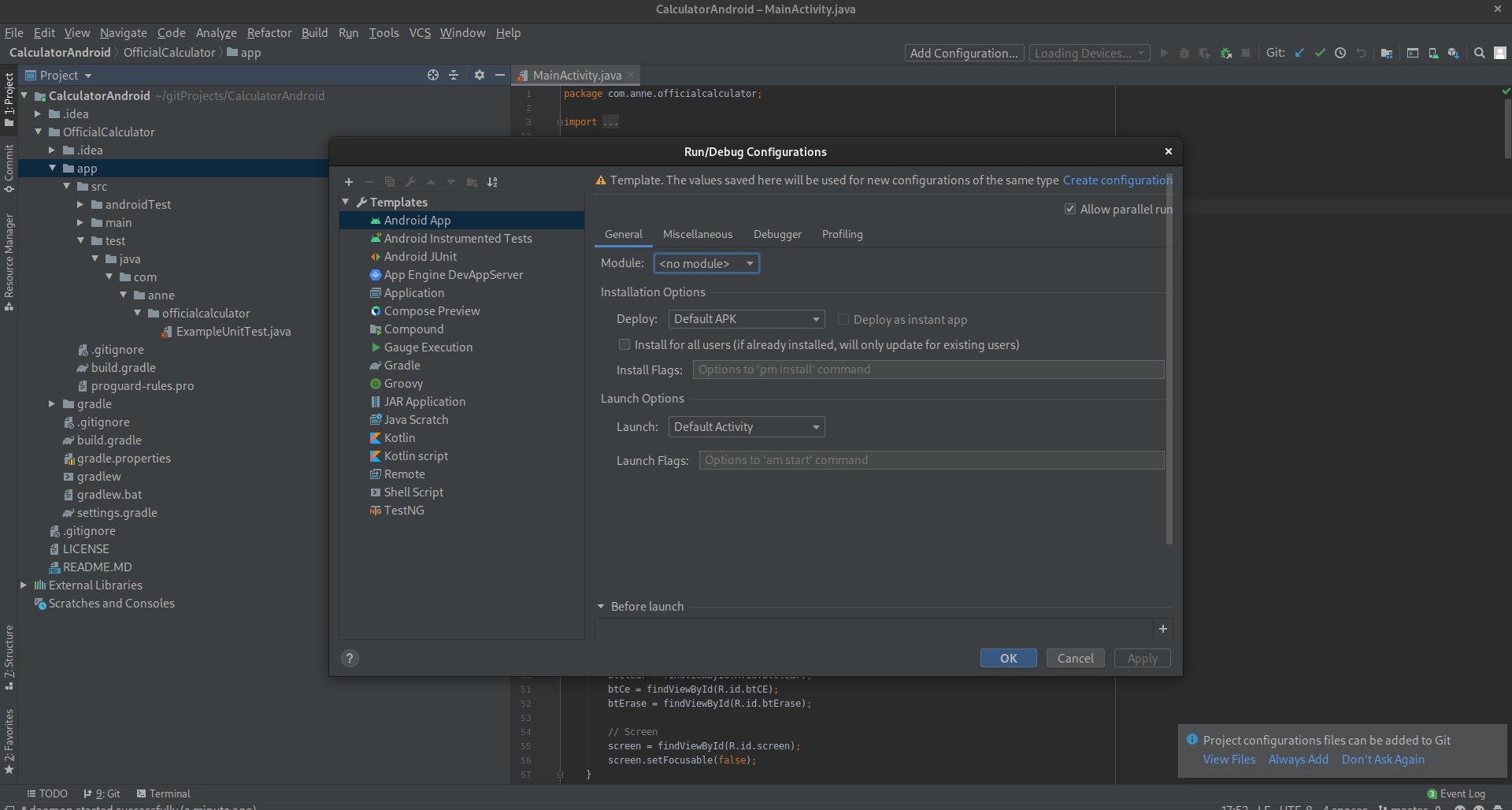This screenshot has height=810, width=1512.
Task: Click Always Add link in notification
Action: (x=1298, y=760)
